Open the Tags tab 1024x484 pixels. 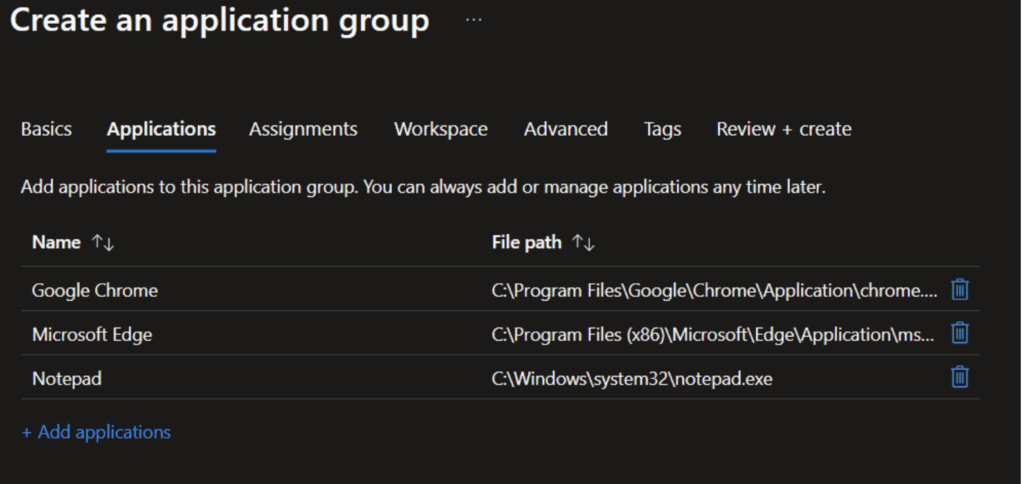point(662,129)
